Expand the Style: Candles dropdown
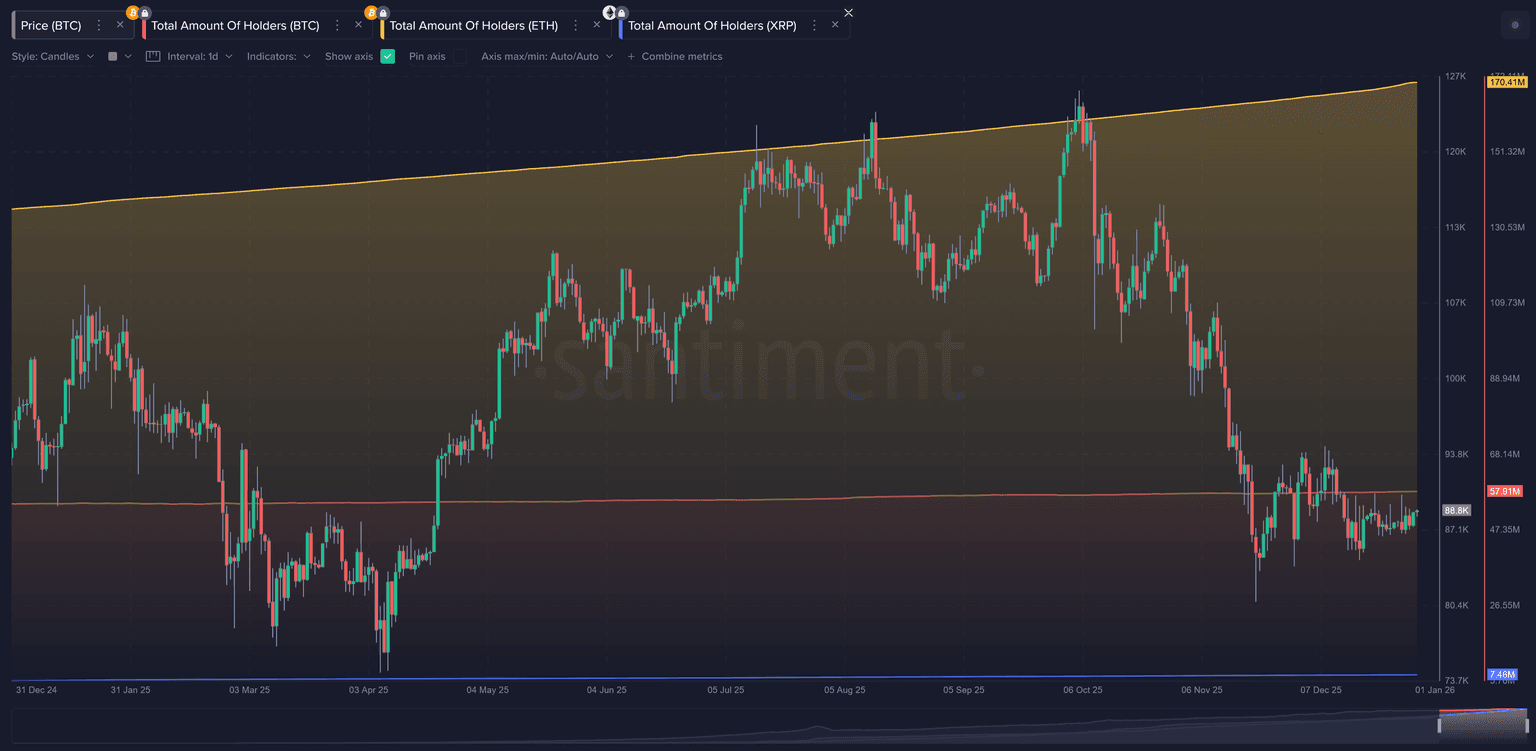This screenshot has width=1536, height=751. 53,57
